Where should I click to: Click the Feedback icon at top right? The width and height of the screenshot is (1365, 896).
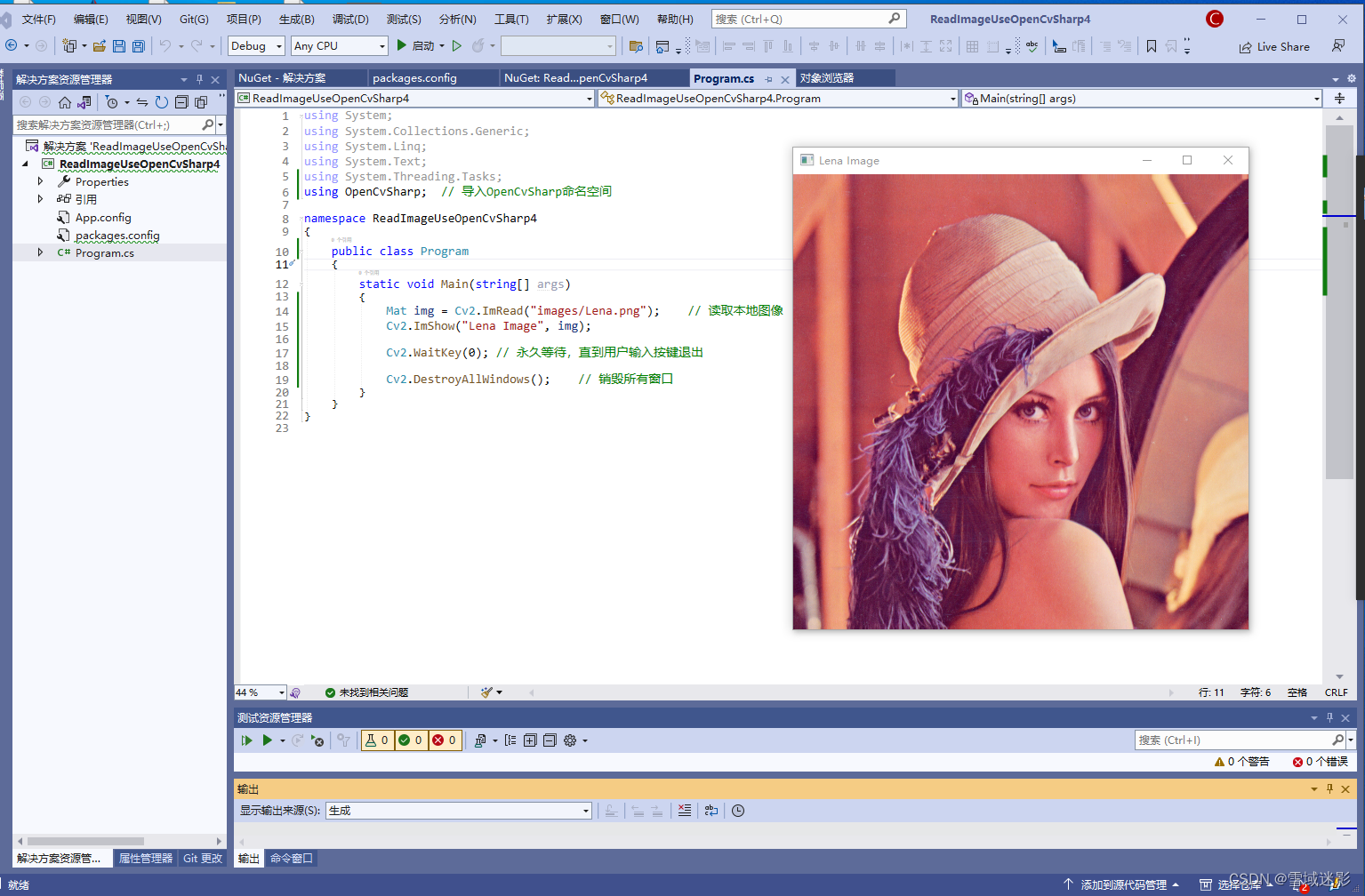click(x=1338, y=46)
